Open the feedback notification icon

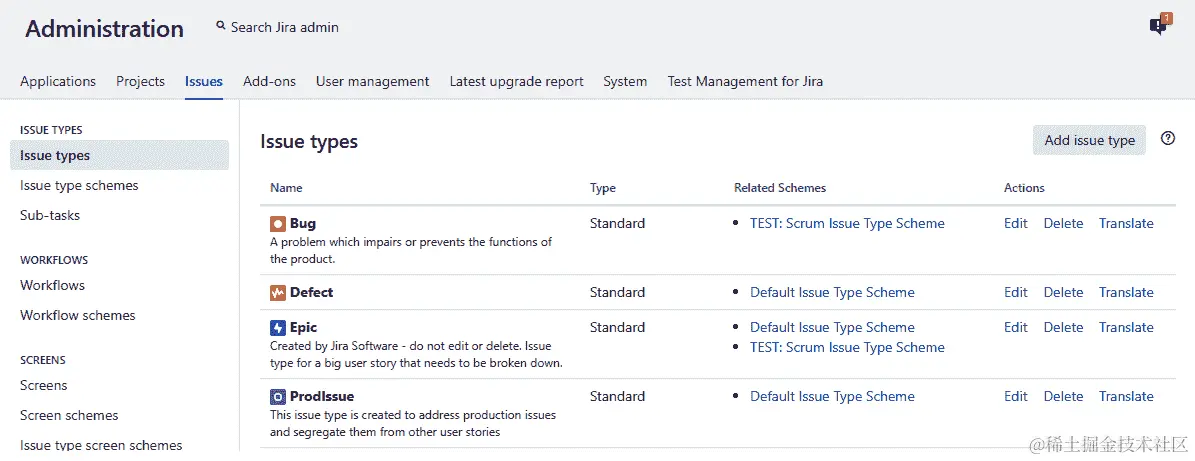pos(1159,26)
